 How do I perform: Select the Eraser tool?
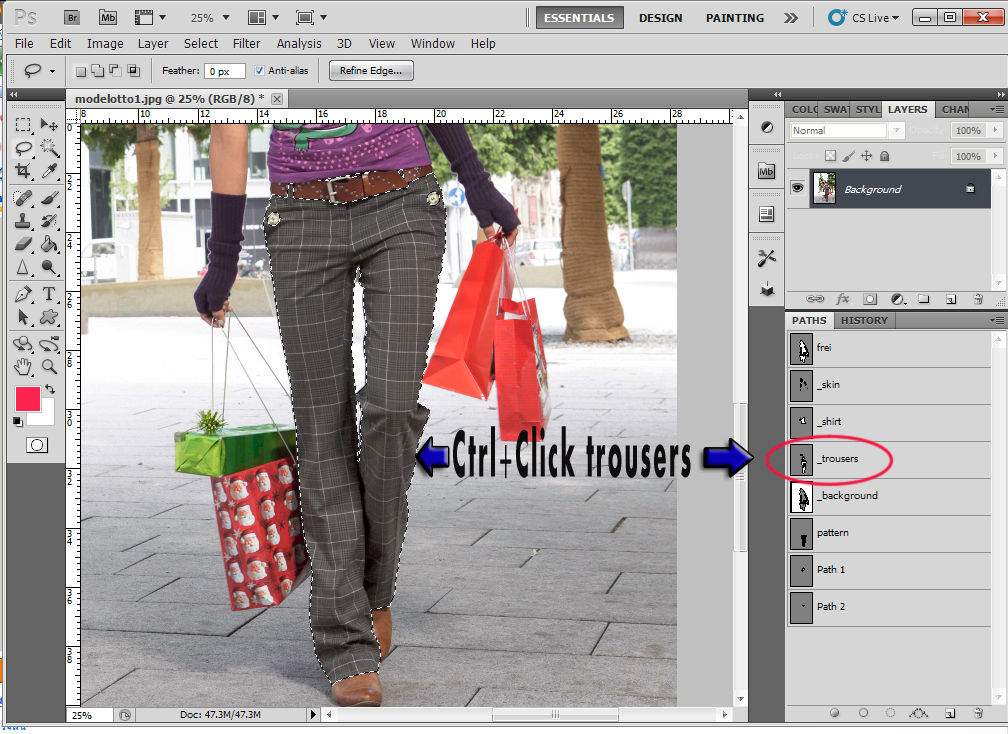click(x=23, y=244)
